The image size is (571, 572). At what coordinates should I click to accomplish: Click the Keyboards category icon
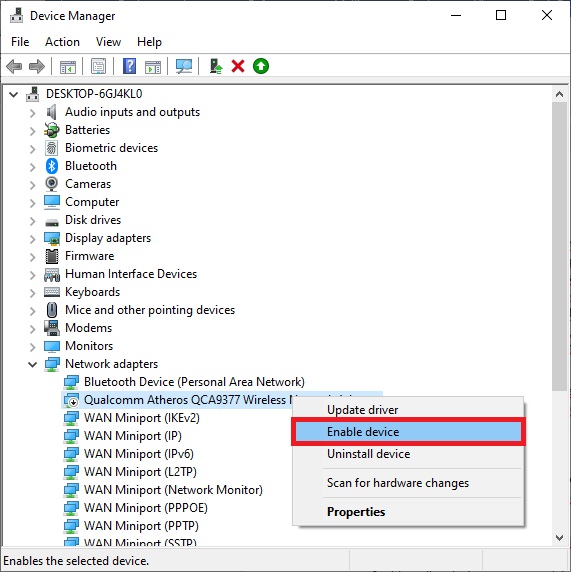[x=52, y=292]
